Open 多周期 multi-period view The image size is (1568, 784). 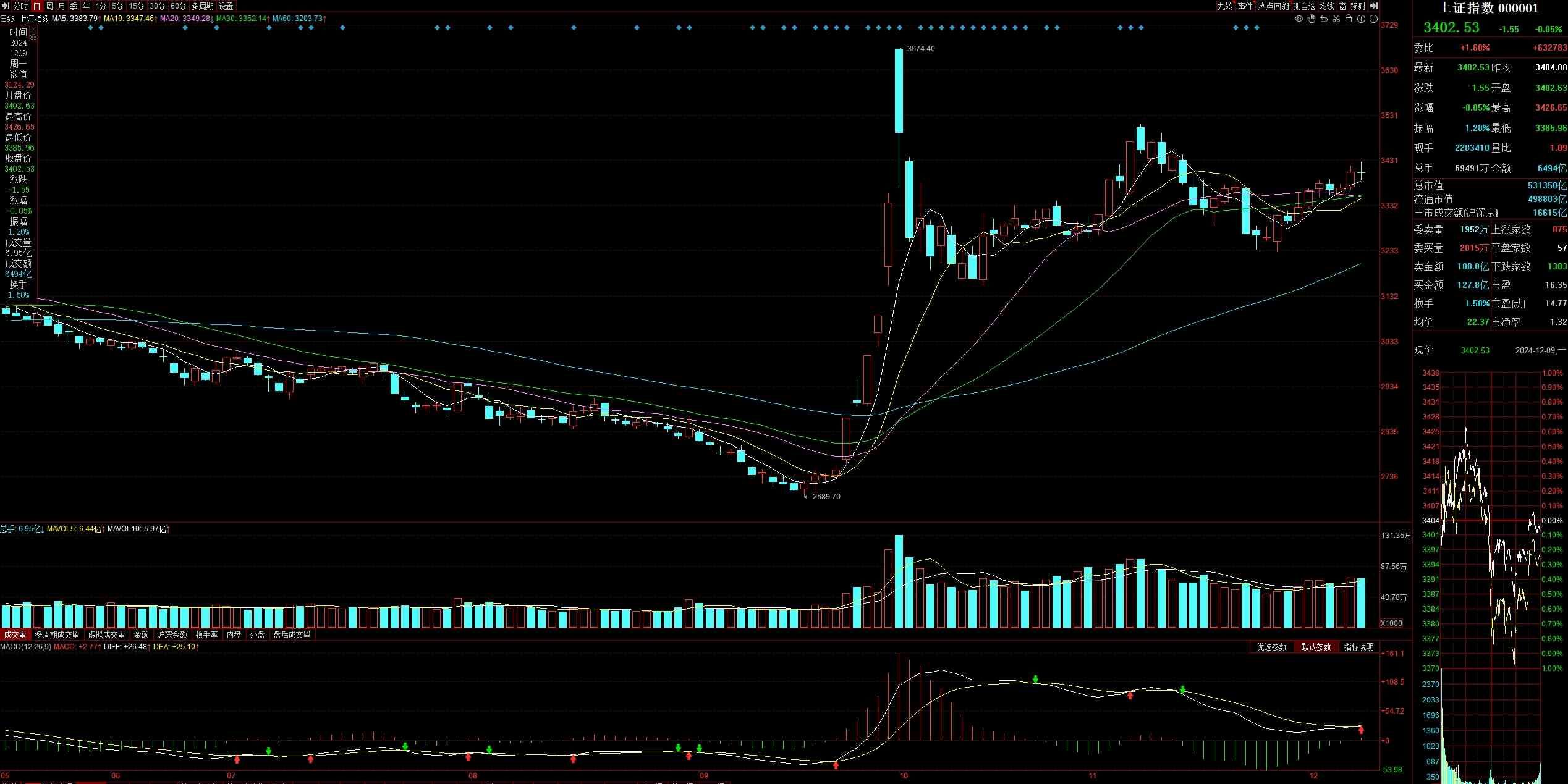[x=202, y=6]
